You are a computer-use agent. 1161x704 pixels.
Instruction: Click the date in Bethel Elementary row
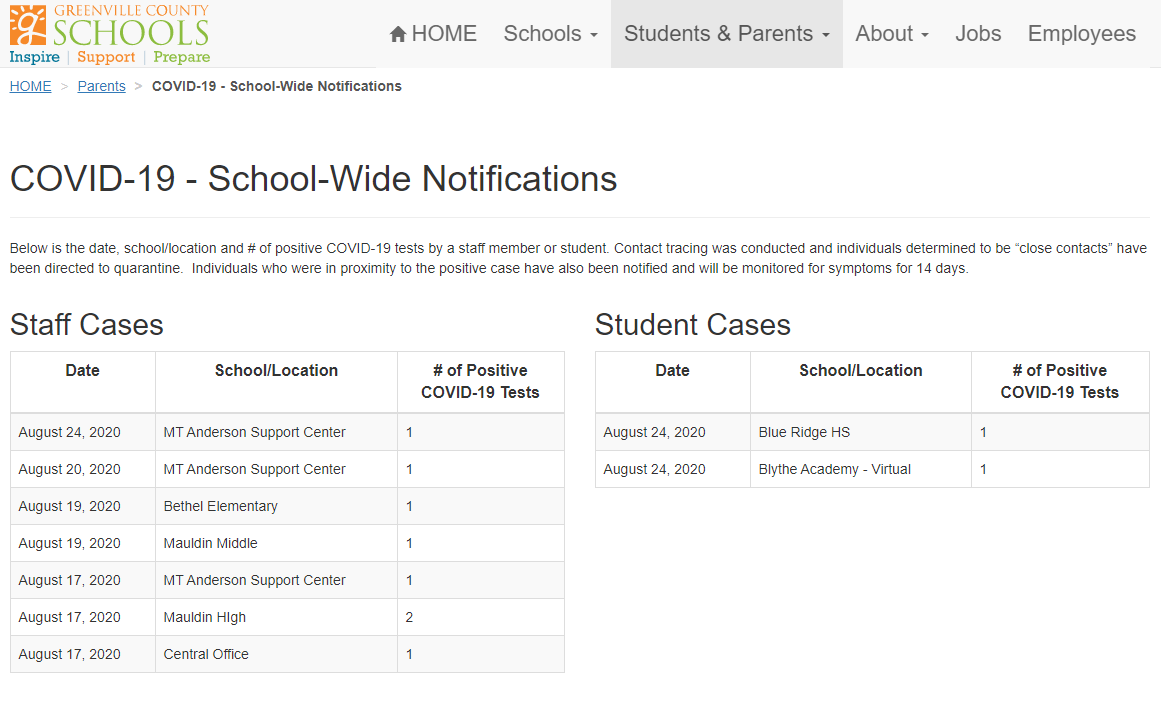click(83, 506)
